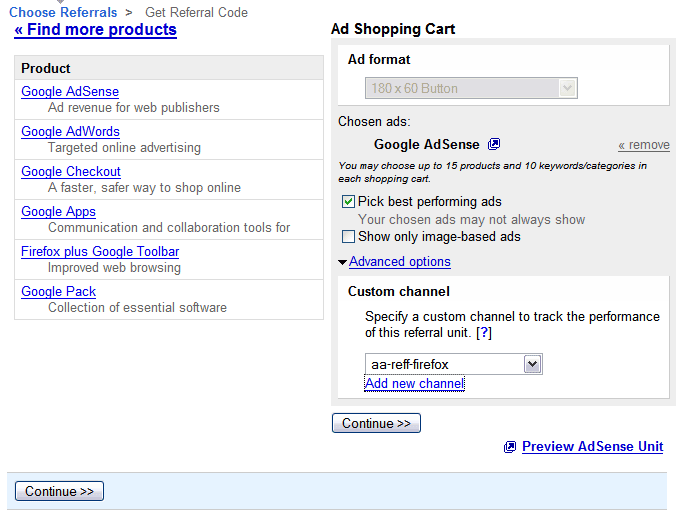Click 'Ad revenue for web publishers' description

point(134,108)
